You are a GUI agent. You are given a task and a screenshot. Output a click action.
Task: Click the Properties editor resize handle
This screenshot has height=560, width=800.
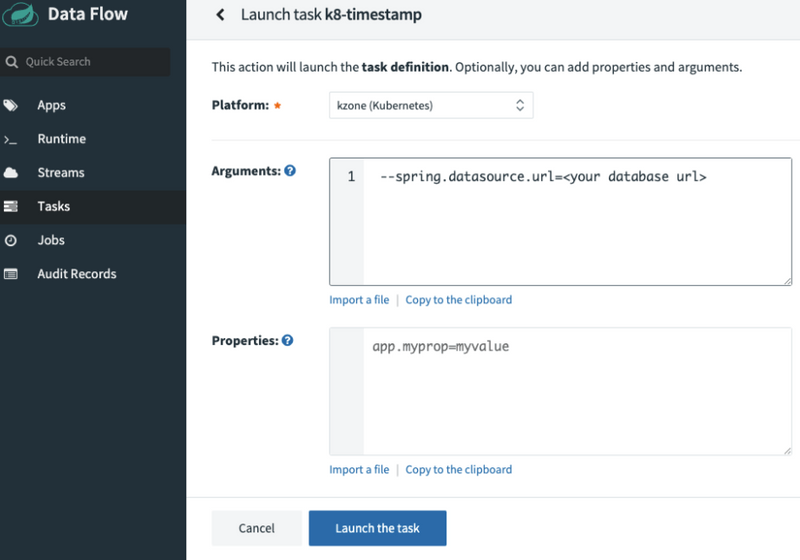coord(788,451)
